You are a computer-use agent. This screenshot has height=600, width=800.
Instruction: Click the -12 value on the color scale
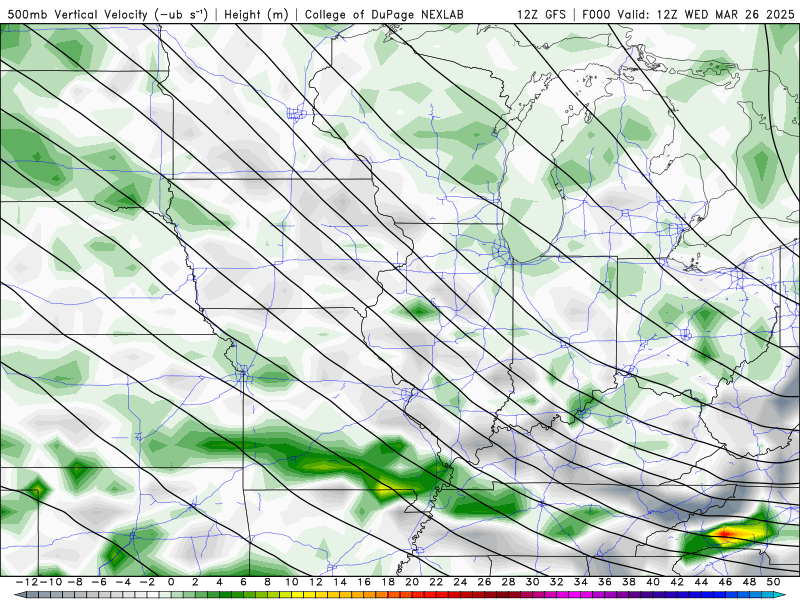point(26,582)
